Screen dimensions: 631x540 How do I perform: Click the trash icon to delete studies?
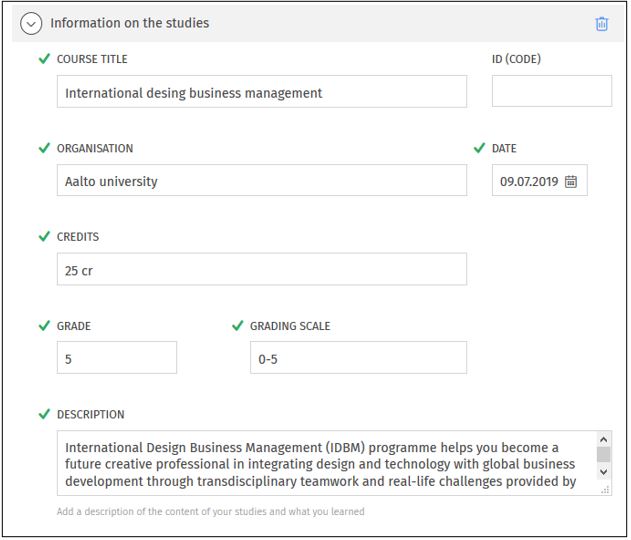[601, 24]
